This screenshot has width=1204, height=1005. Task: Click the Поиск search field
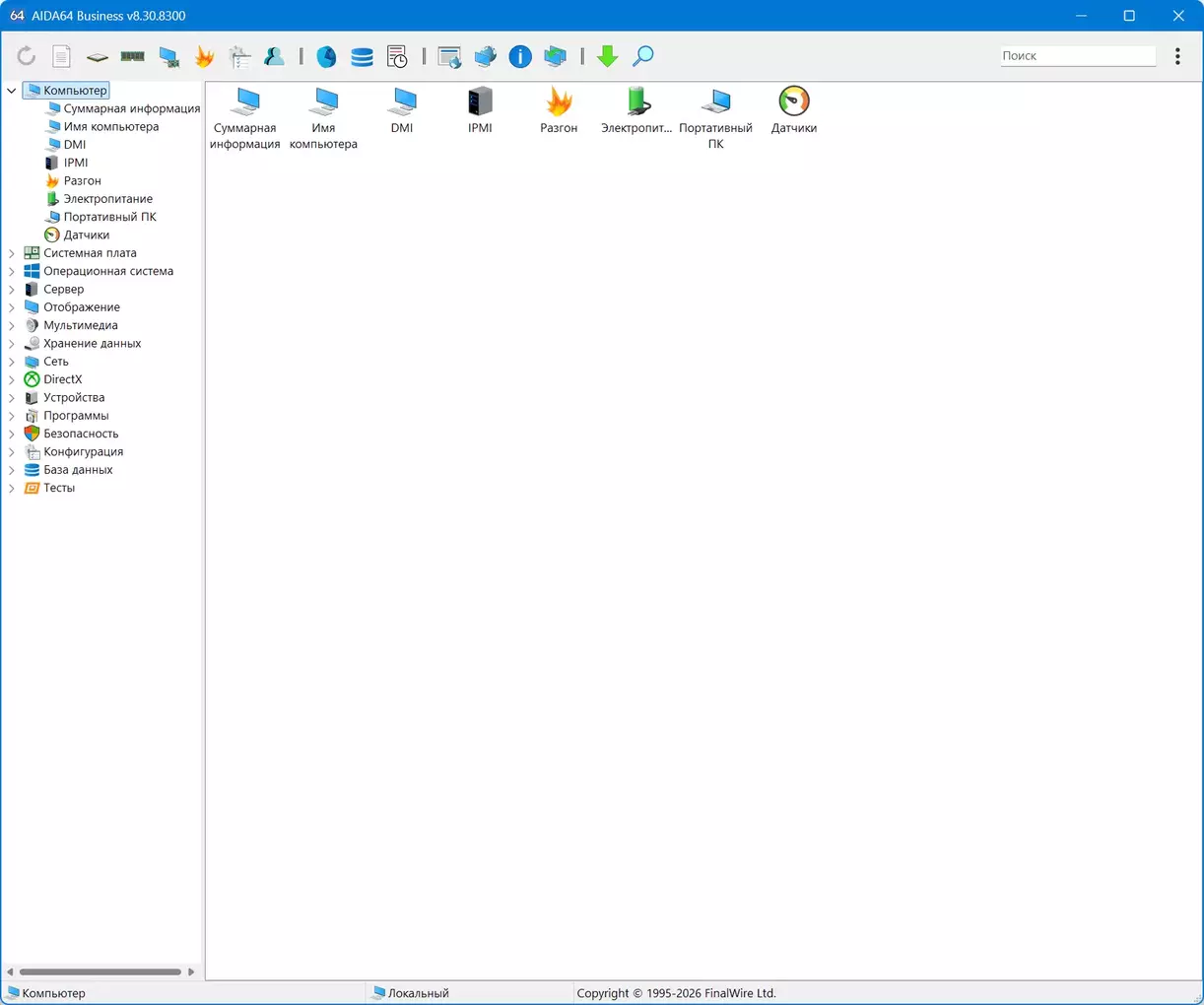pyautogui.click(x=1077, y=56)
